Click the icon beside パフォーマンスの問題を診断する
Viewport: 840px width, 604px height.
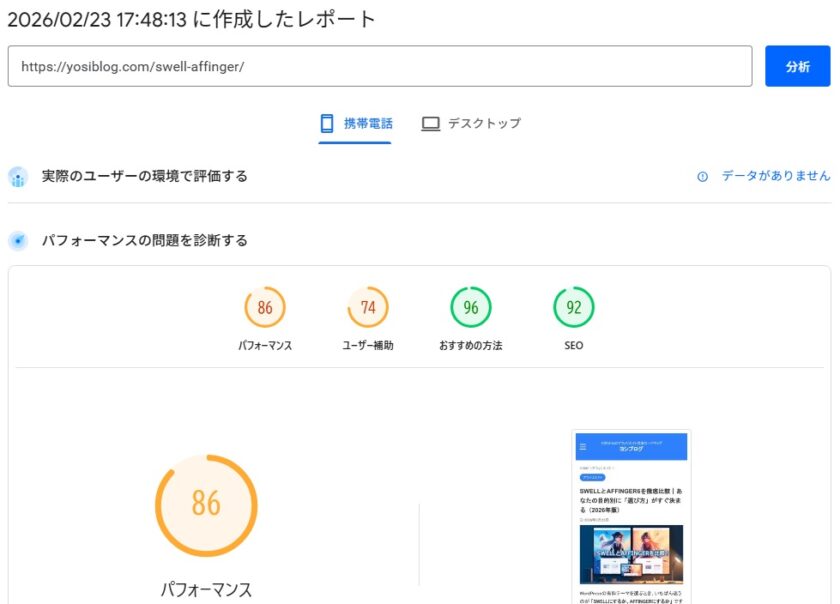[x=18, y=241]
